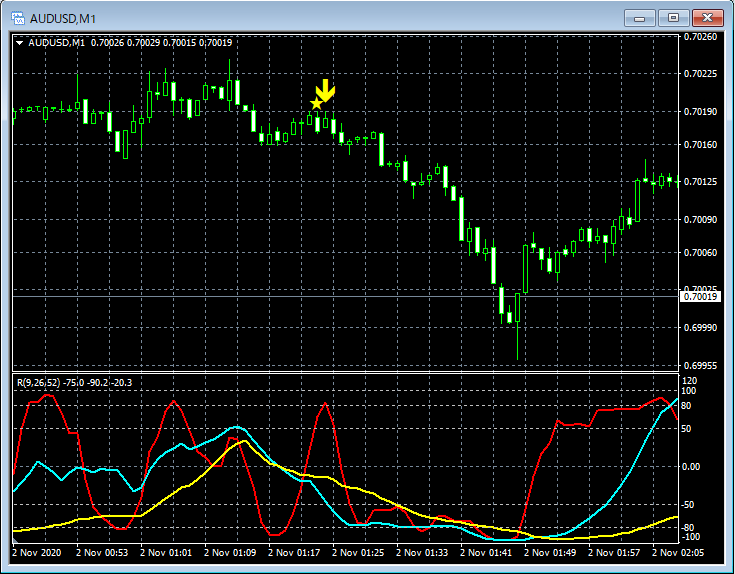Maximize the AUDUSD,M1 chart window

(x=673, y=17)
